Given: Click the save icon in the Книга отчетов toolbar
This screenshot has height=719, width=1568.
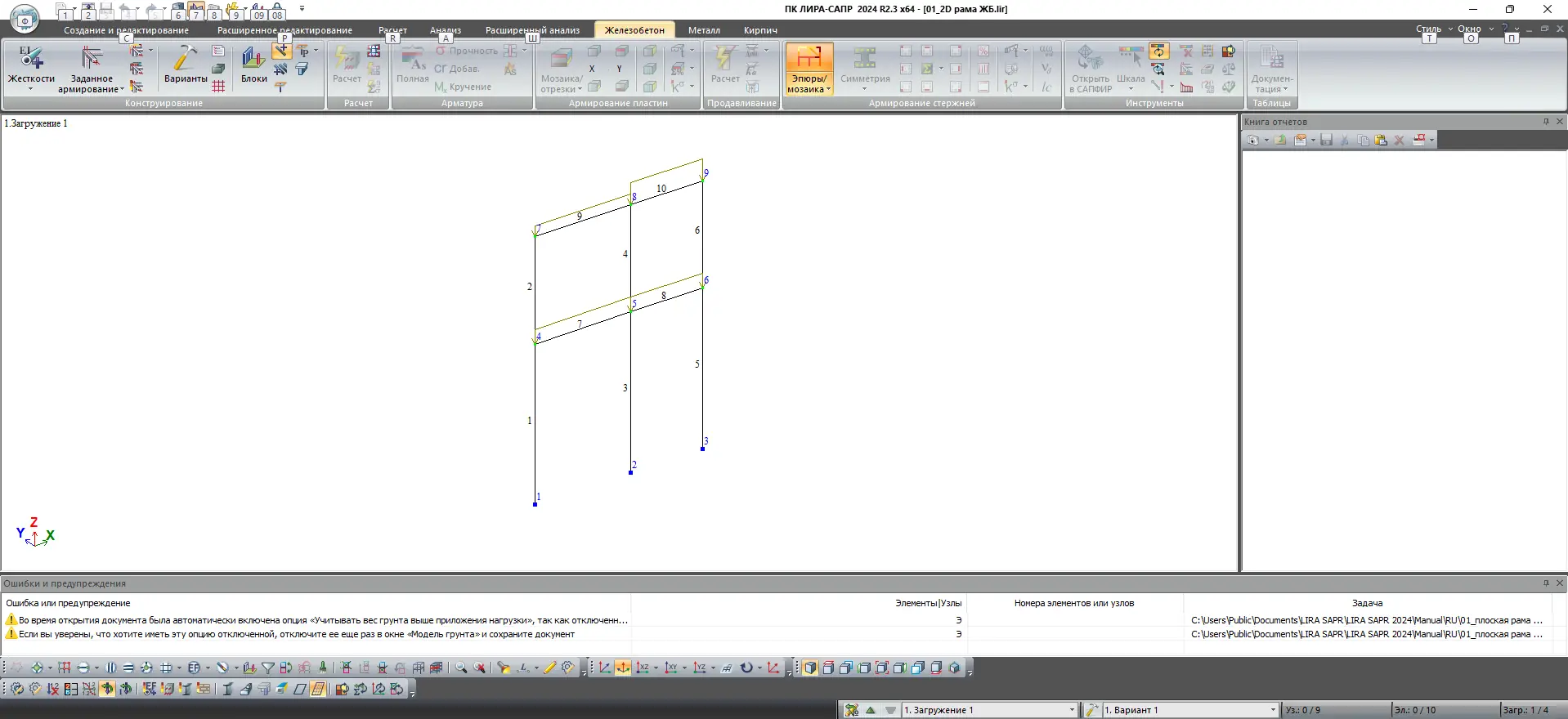Looking at the screenshot, I should pos(1326,140).
